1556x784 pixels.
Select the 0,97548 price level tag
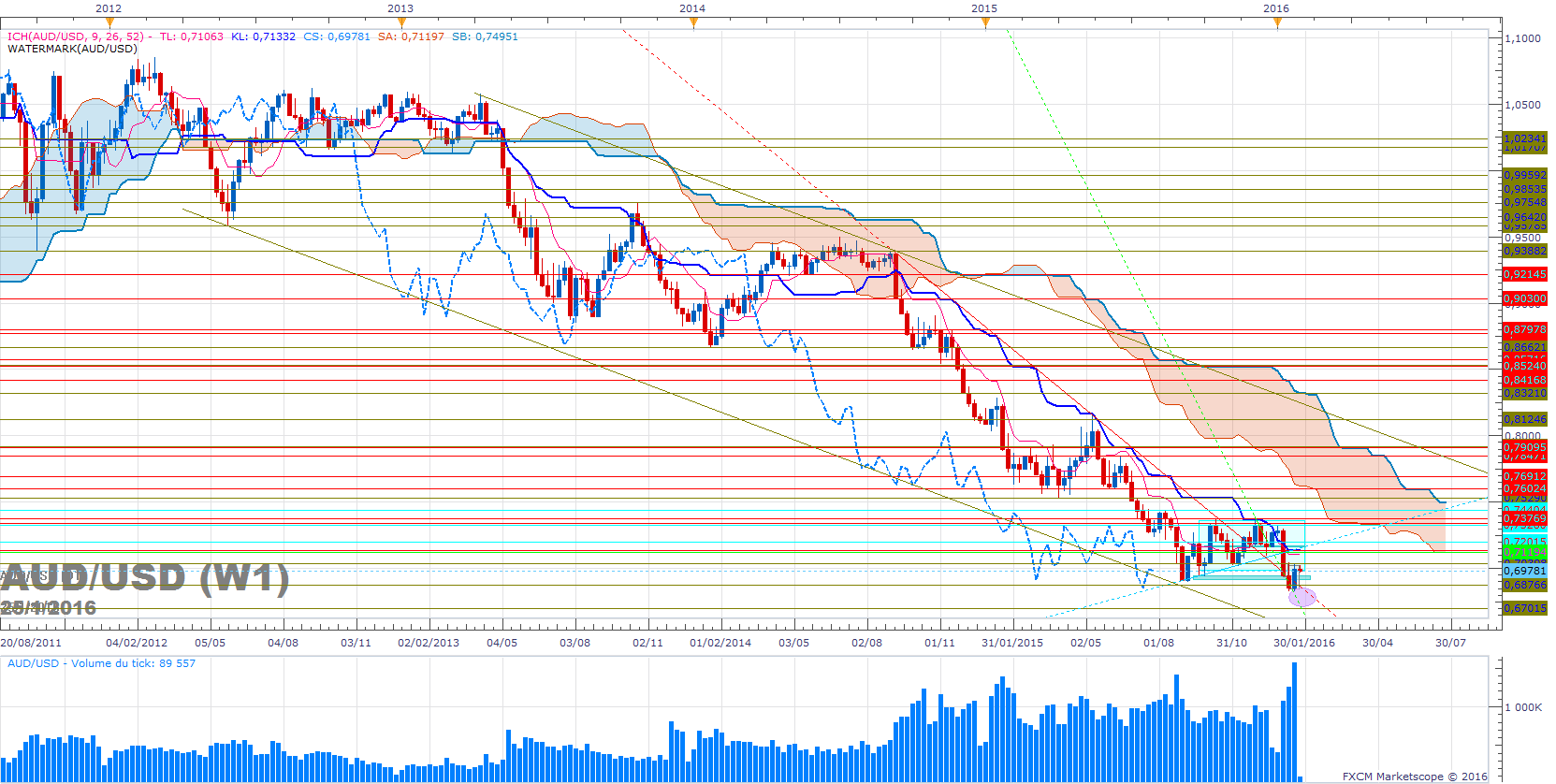coord(1525,202)
